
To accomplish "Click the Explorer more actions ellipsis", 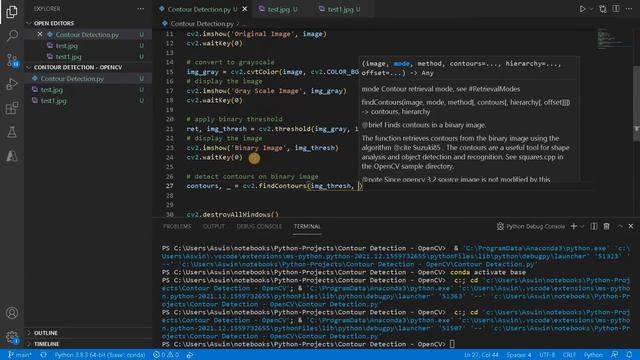I will coord(140,9).
